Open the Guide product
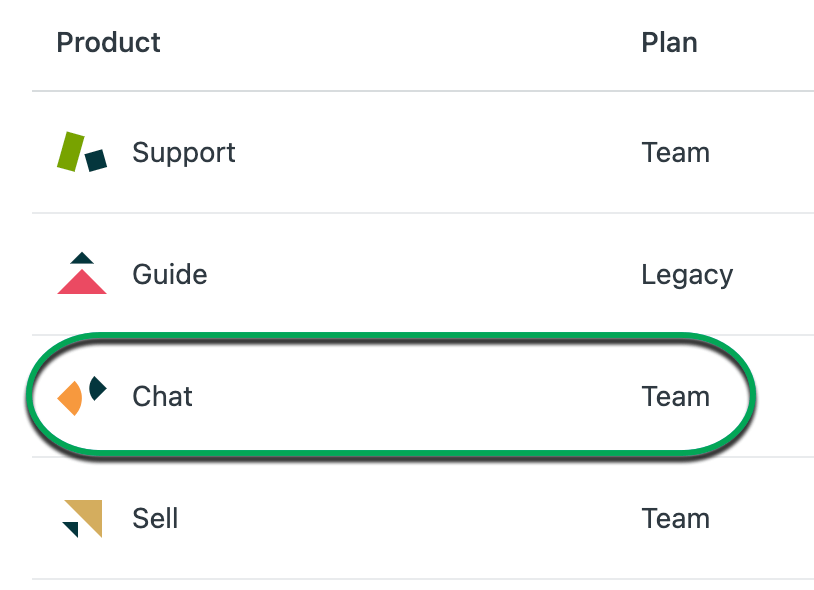This screenshot has height=590, width=814. [x=170, y=275]
